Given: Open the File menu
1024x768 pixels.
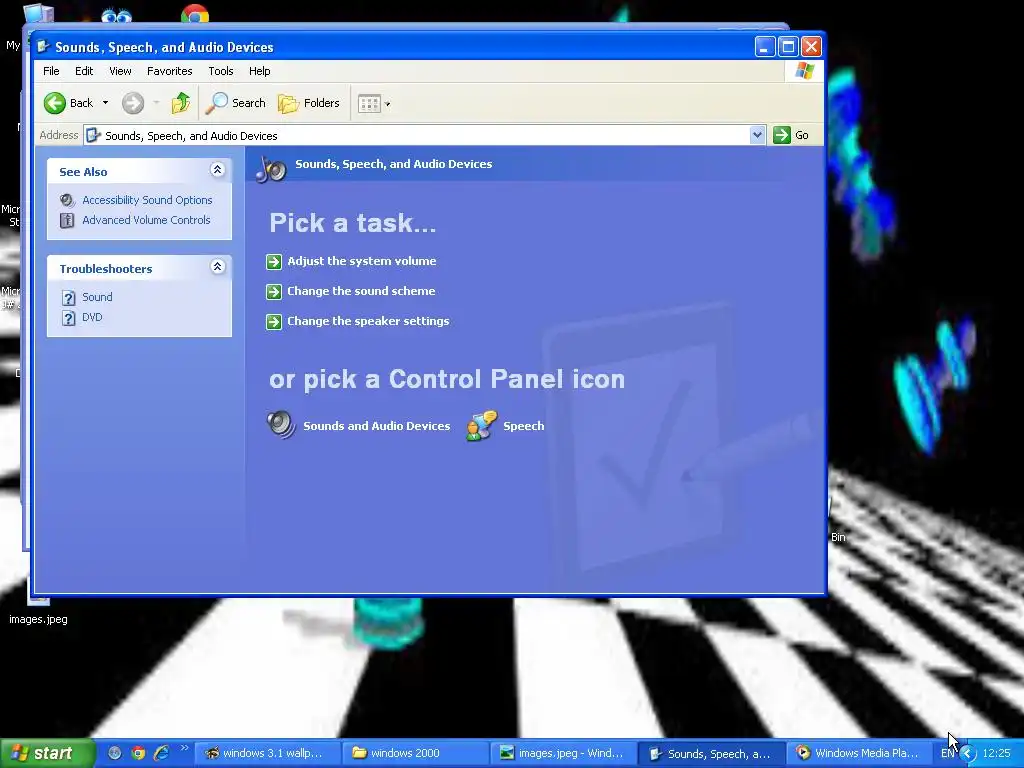Looking at the screenshot, I should tap(51, 71).
